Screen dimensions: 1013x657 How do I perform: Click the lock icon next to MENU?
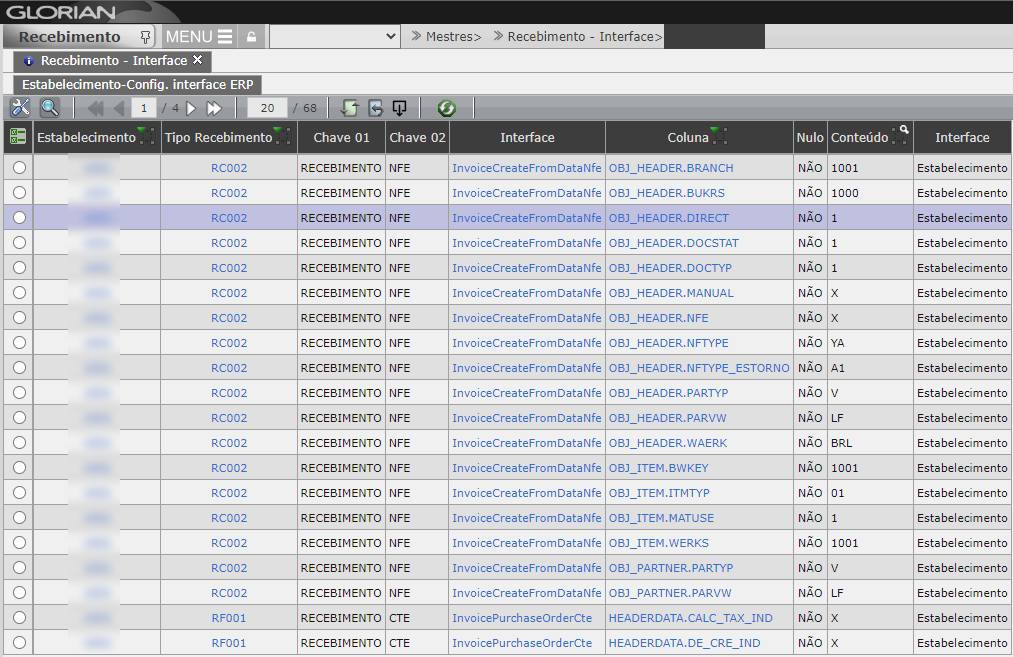[x=250, y=37]
